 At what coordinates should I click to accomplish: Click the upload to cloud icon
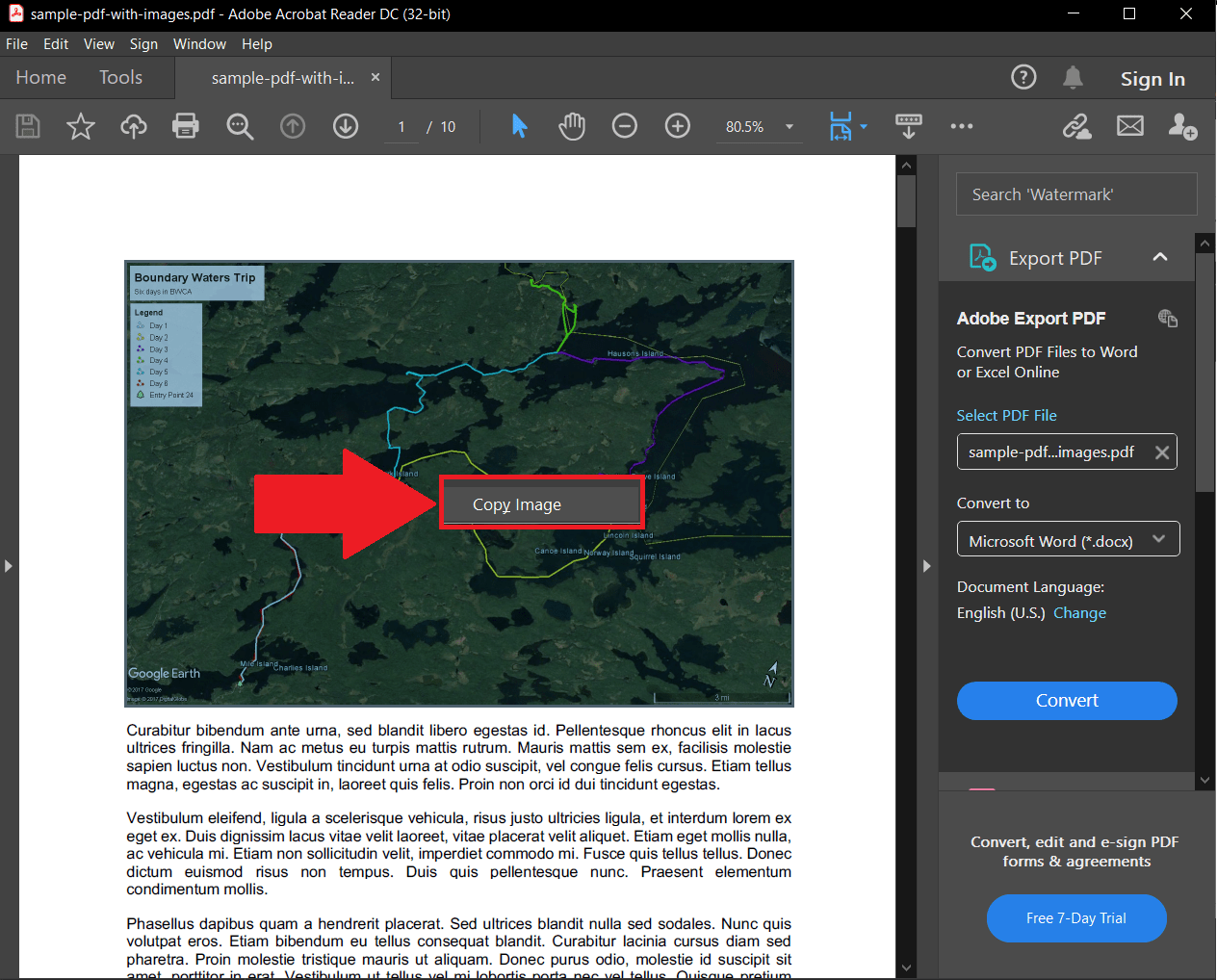click(134, 126)
